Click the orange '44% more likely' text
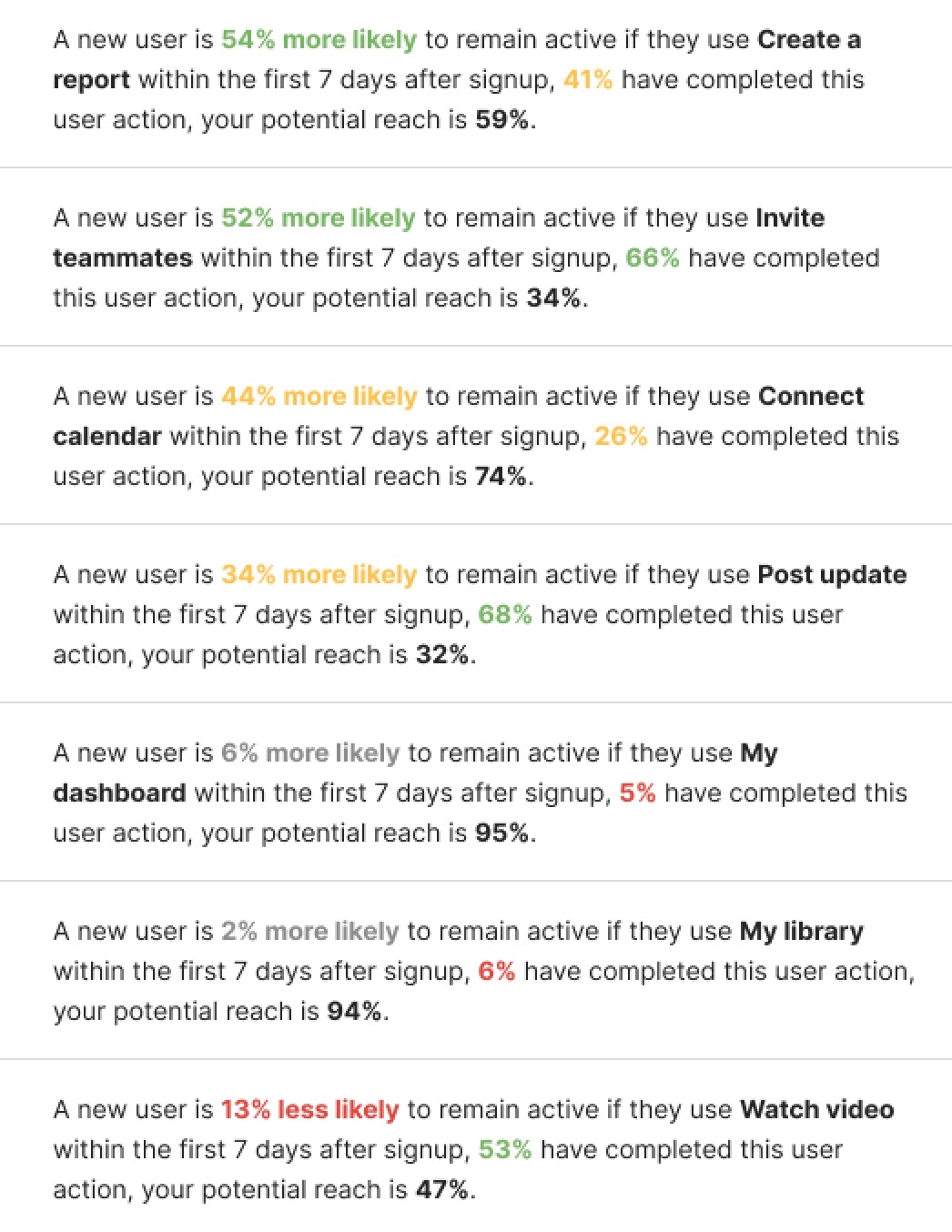The width and height of the screenshot is (952, 1232). click(x=319, y=397)
